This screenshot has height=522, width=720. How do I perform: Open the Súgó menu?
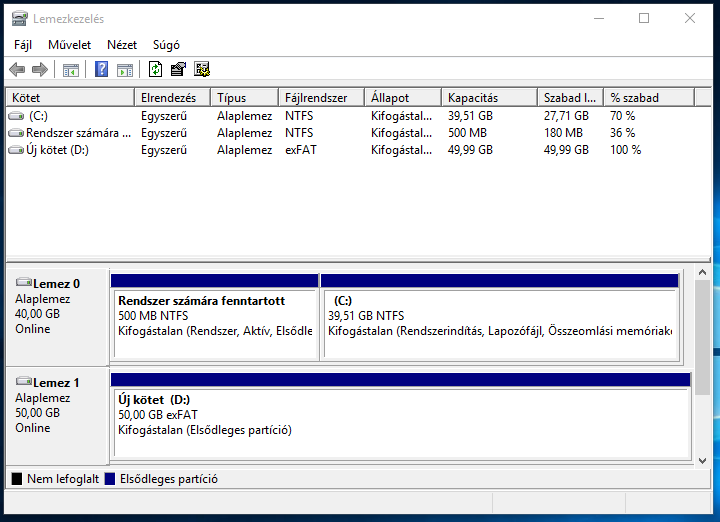pos(166,45)
